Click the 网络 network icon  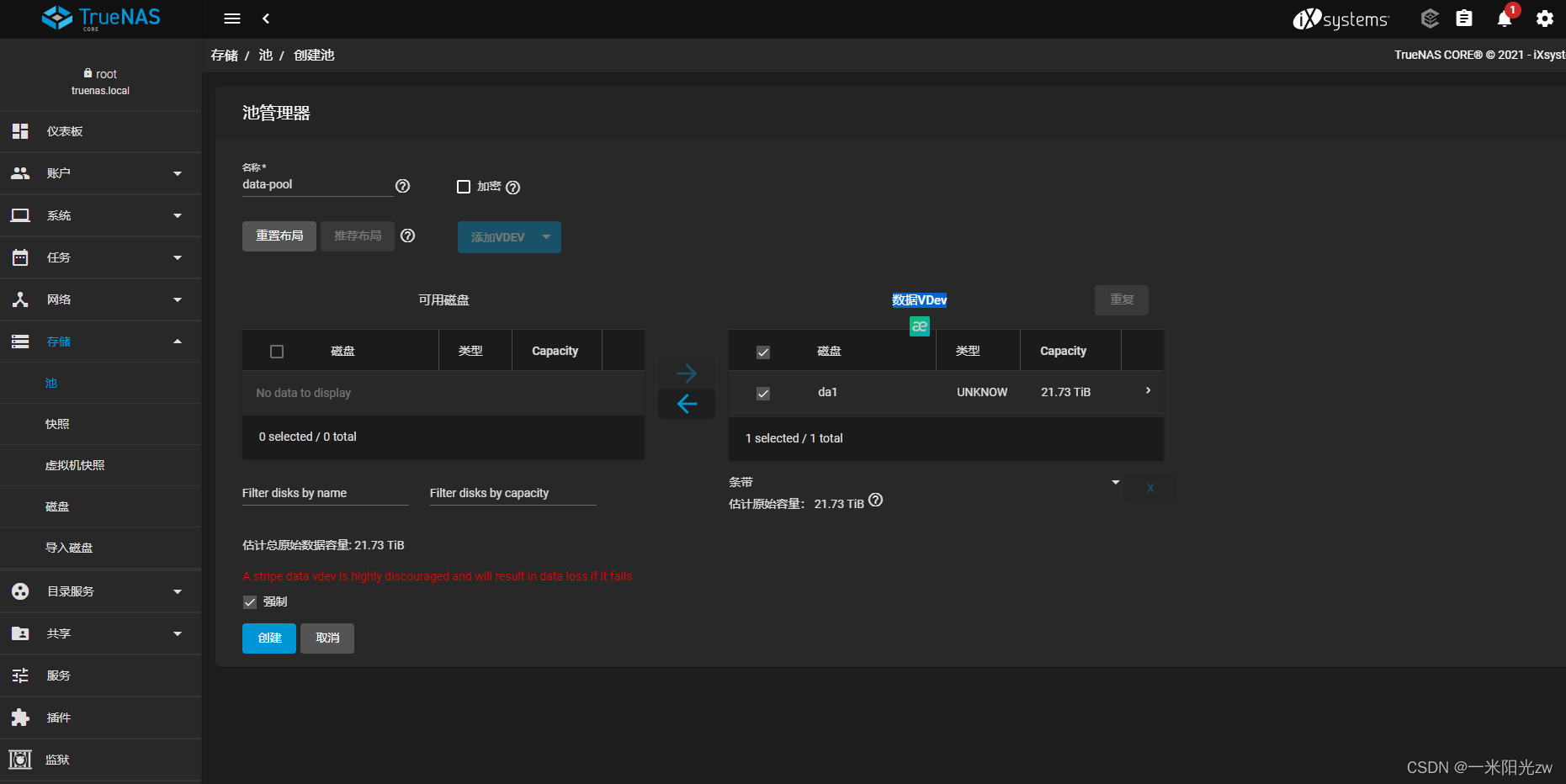[x=20, y=299]
